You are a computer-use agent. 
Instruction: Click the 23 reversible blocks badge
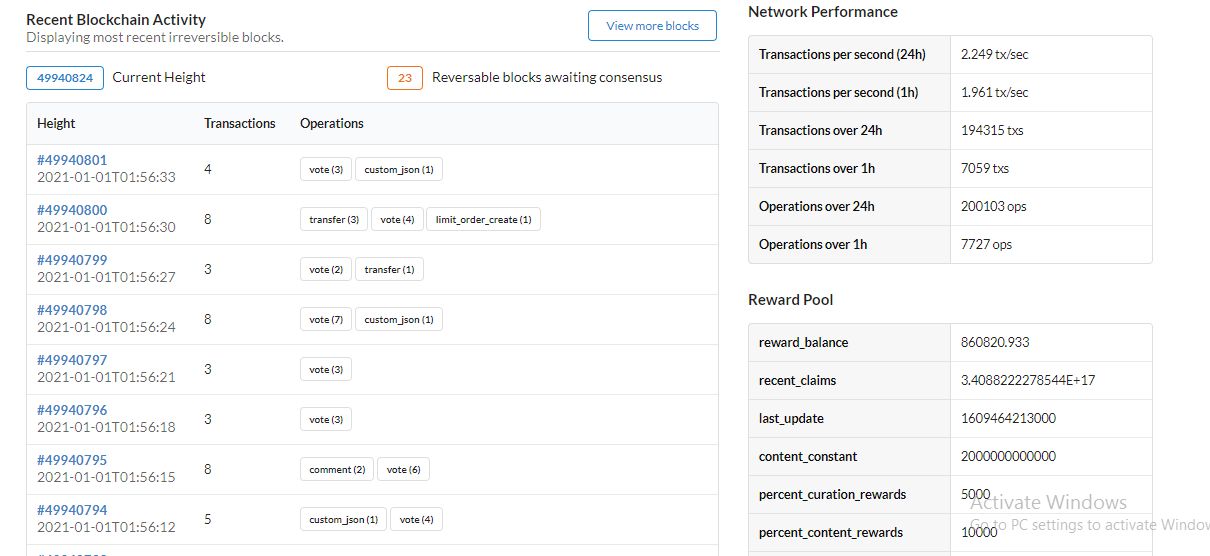pyautogui.click(x=404, y=78)
